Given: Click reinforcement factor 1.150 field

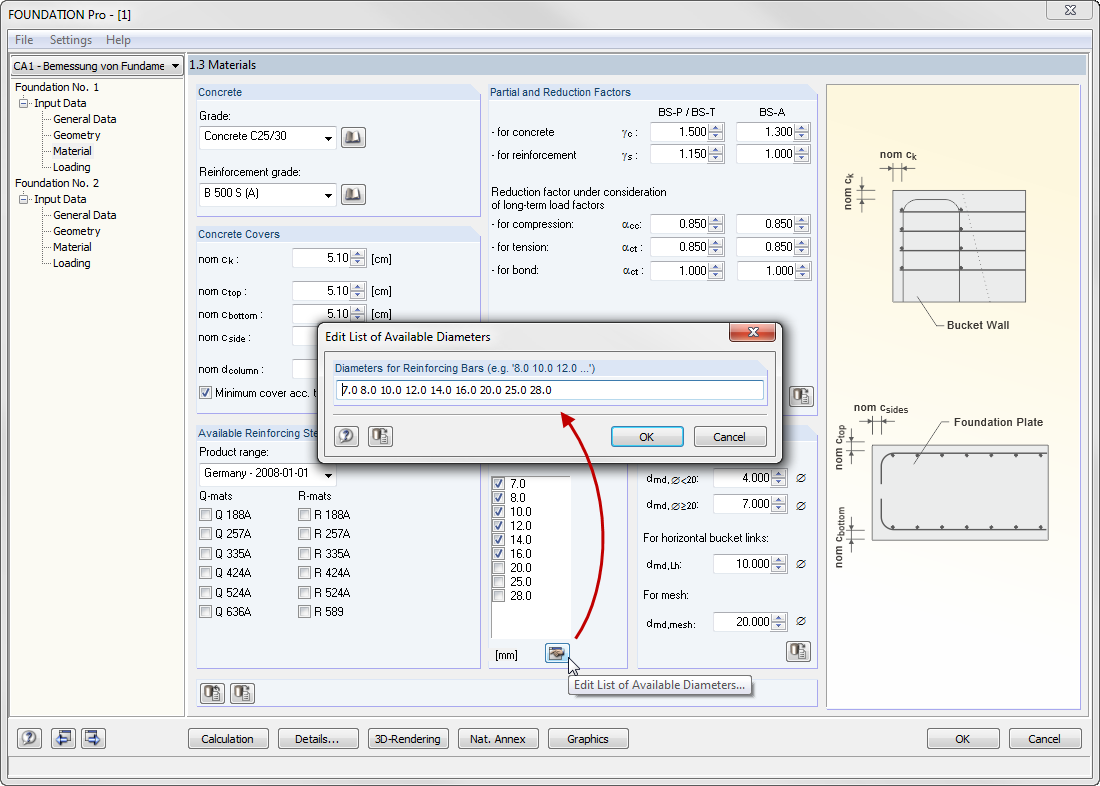Looking at the screenshot, I should pyautogui.click(x=679, y=154).
